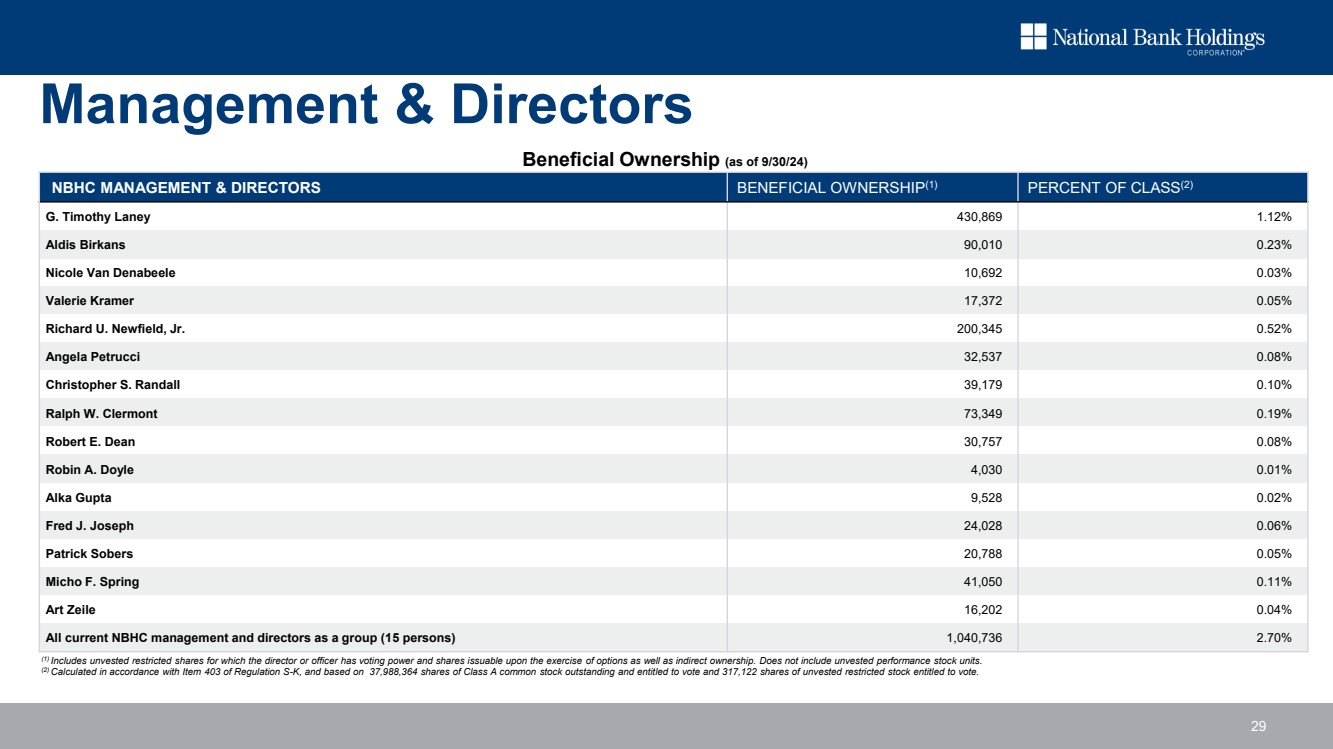Click the Regulation S-K footnote text
1333x749 pixels.
coord(510,672)
